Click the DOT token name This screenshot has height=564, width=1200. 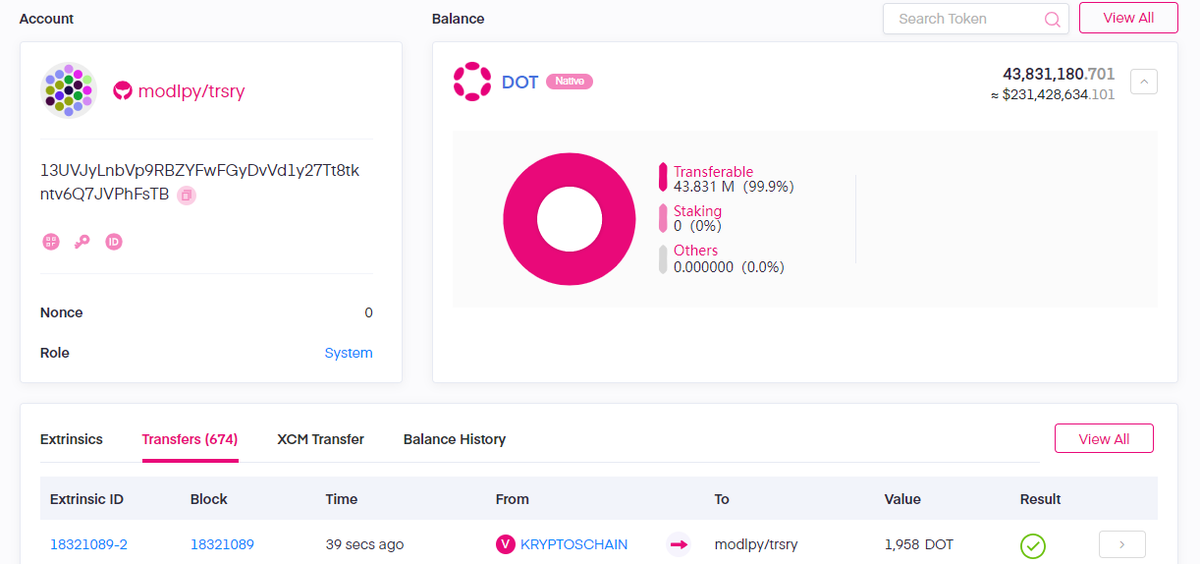(520, 82)
